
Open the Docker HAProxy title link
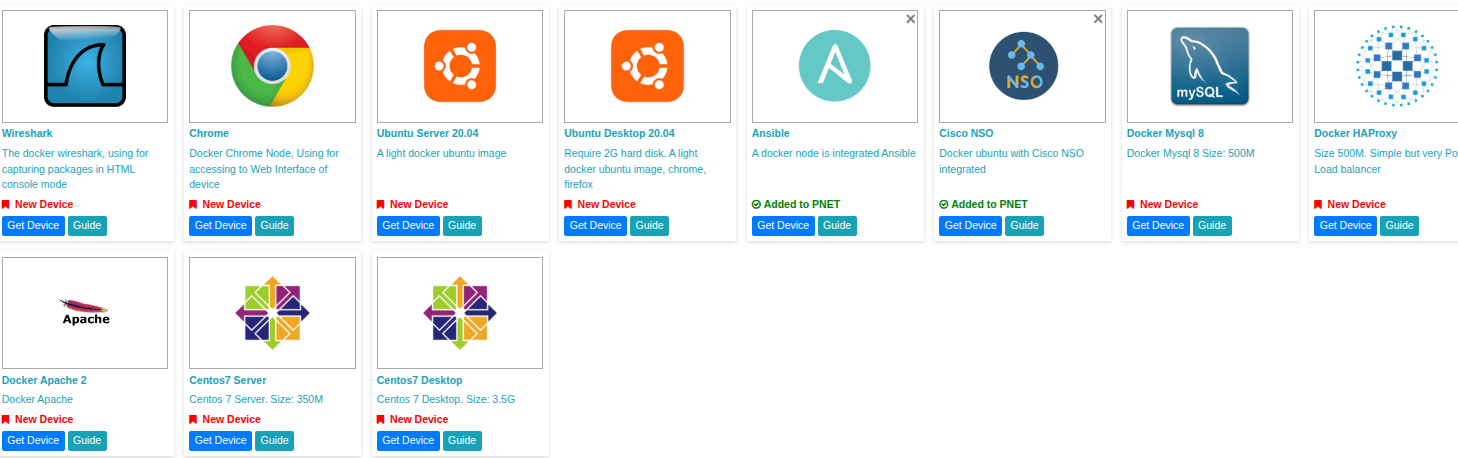pyautogui.click(x=1355, y=133)
